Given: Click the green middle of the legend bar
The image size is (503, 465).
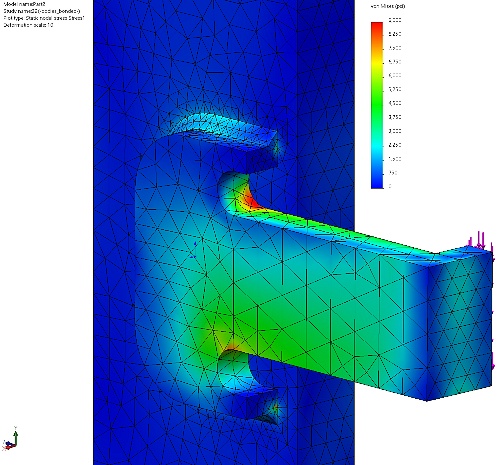Looking at the screenshot, I should tap(377, 103).
